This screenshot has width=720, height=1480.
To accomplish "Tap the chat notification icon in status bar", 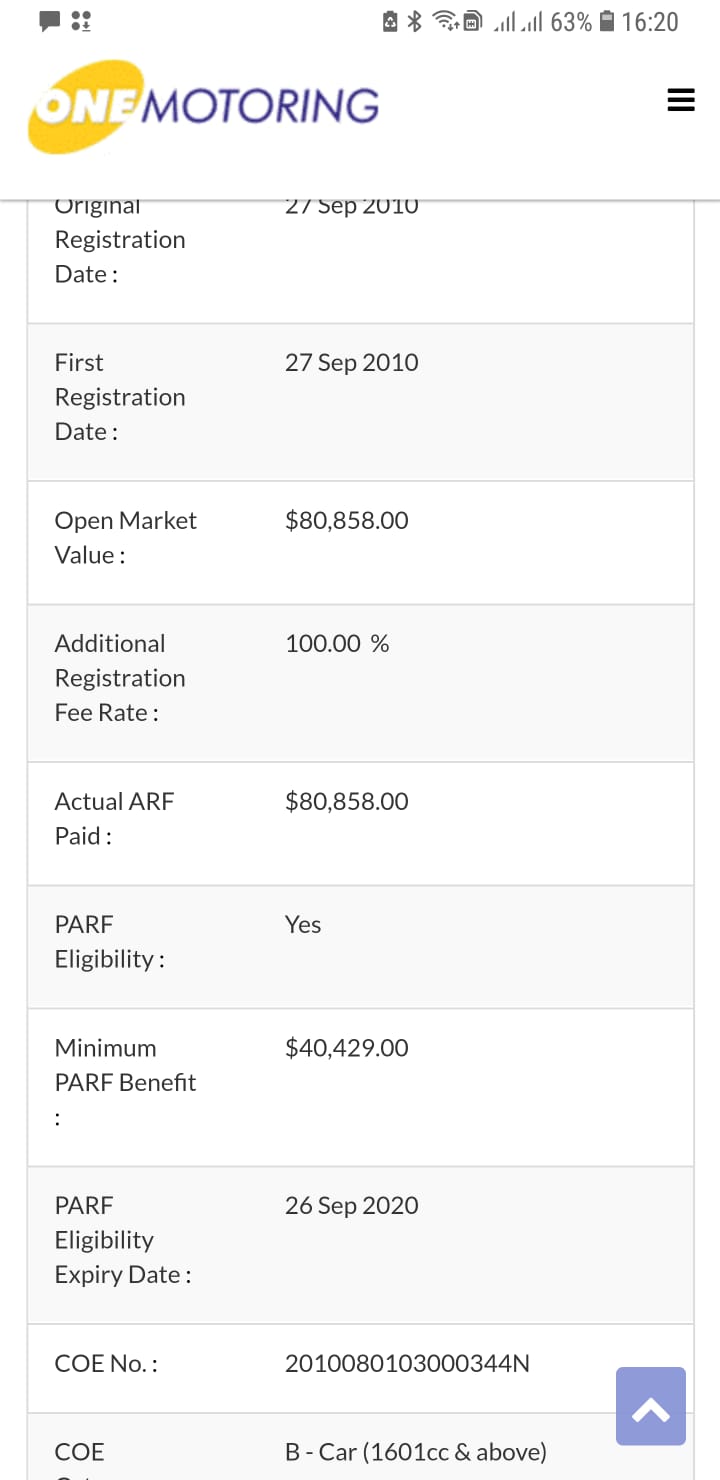I will 49,21.
